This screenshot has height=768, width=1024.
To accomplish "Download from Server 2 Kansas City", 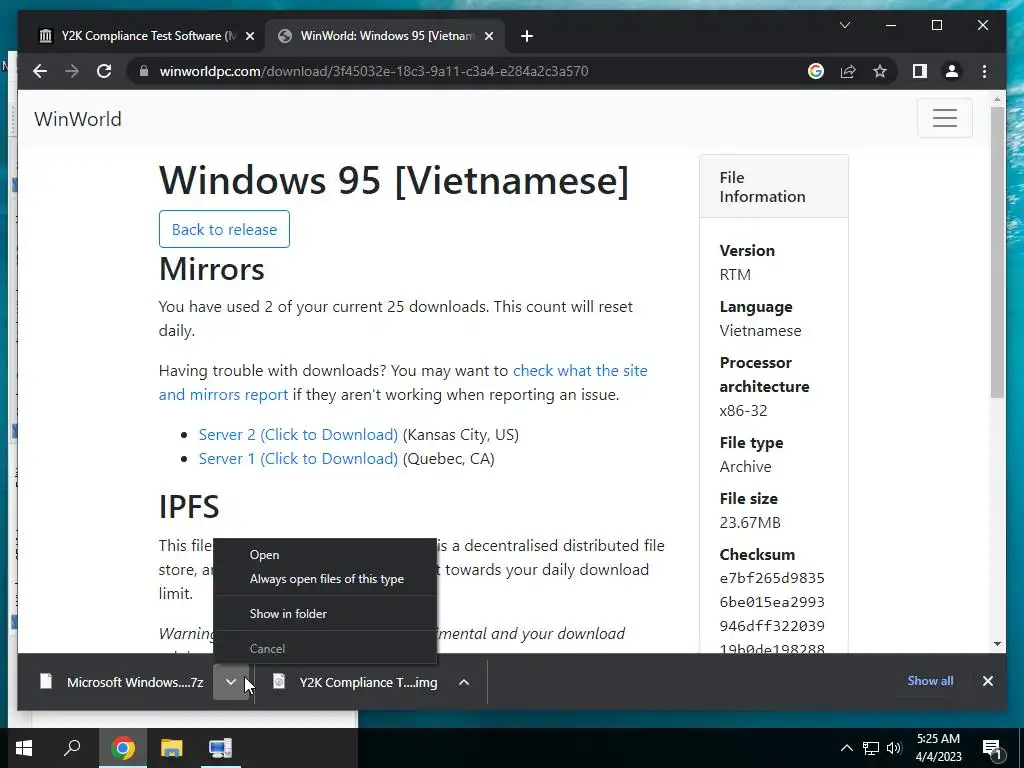I will pos(298,434).
